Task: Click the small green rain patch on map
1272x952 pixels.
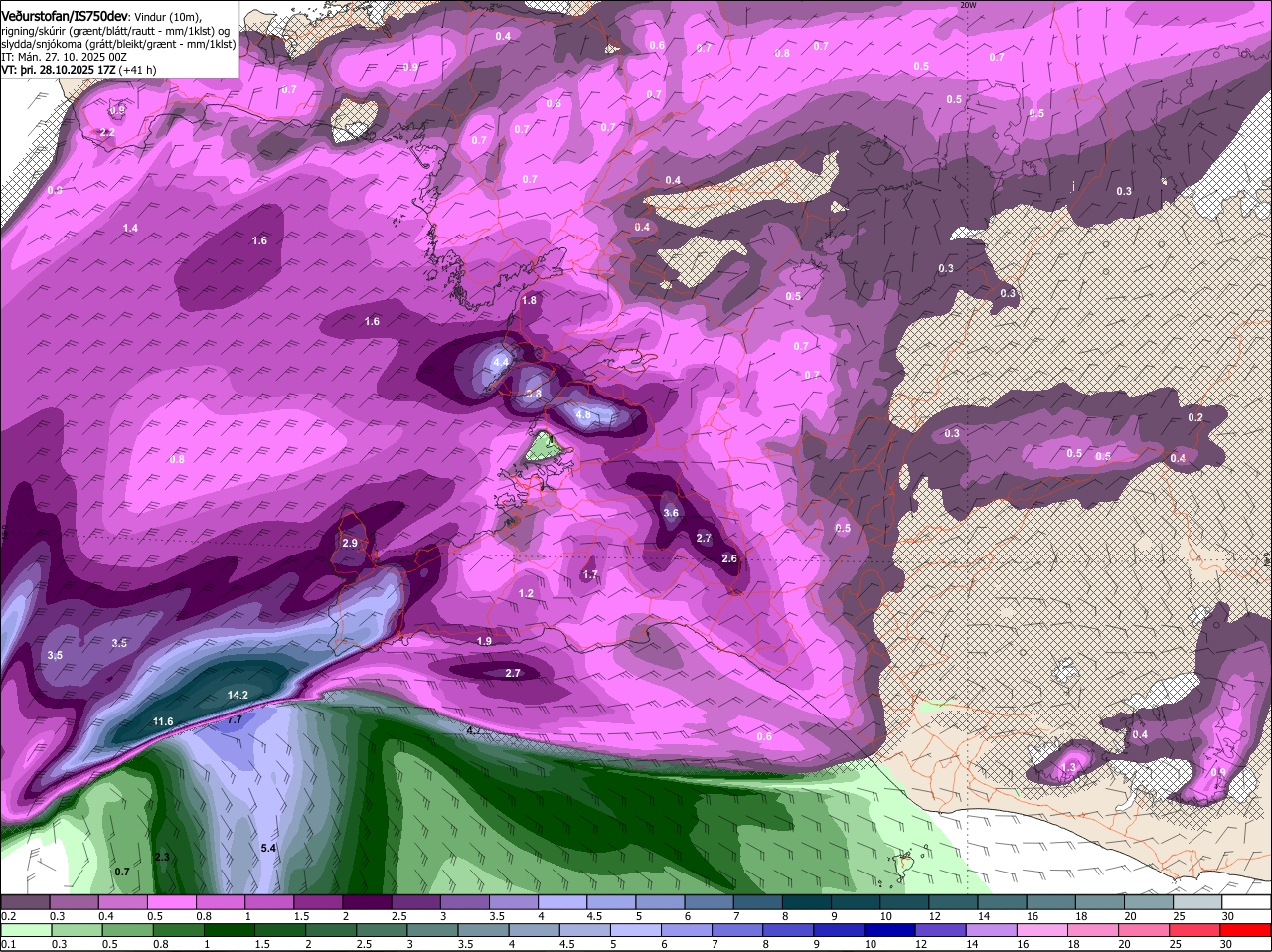Action: 545,449
